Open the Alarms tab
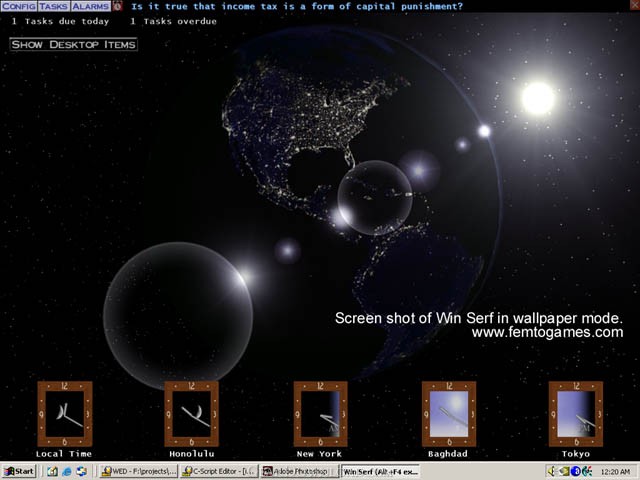This screenshot has width=640, height=480. [90, 6]
